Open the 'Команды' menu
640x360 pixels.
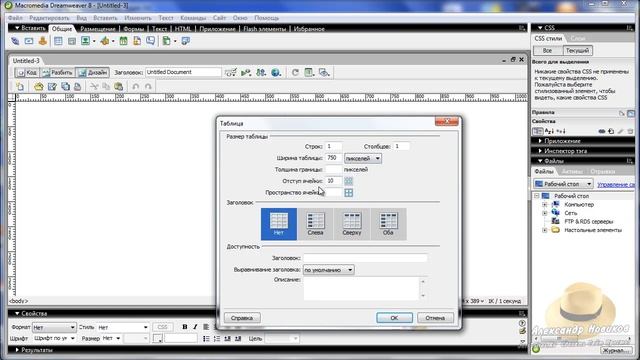[x=193, y=18]
